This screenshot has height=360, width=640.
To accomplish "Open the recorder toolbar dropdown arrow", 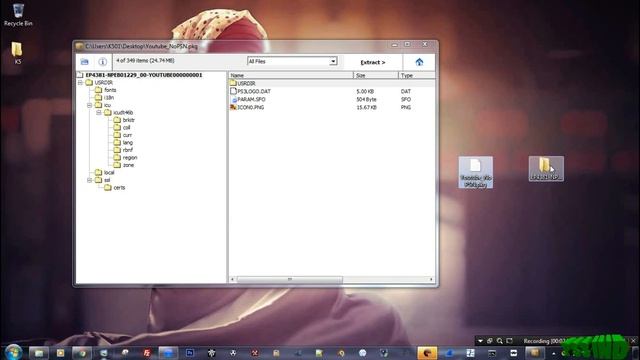I will [x=480, y=340].
